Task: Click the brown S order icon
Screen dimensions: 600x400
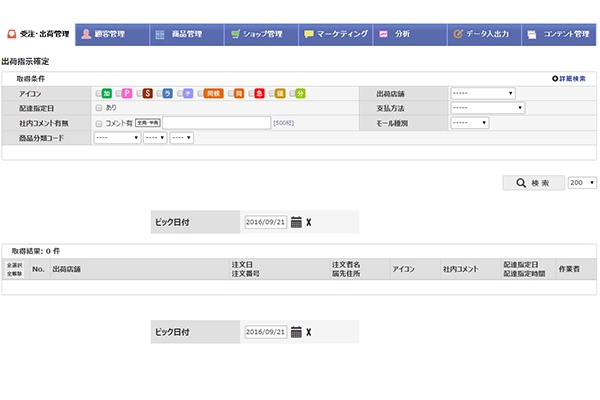Action: [x=147, y=93]
